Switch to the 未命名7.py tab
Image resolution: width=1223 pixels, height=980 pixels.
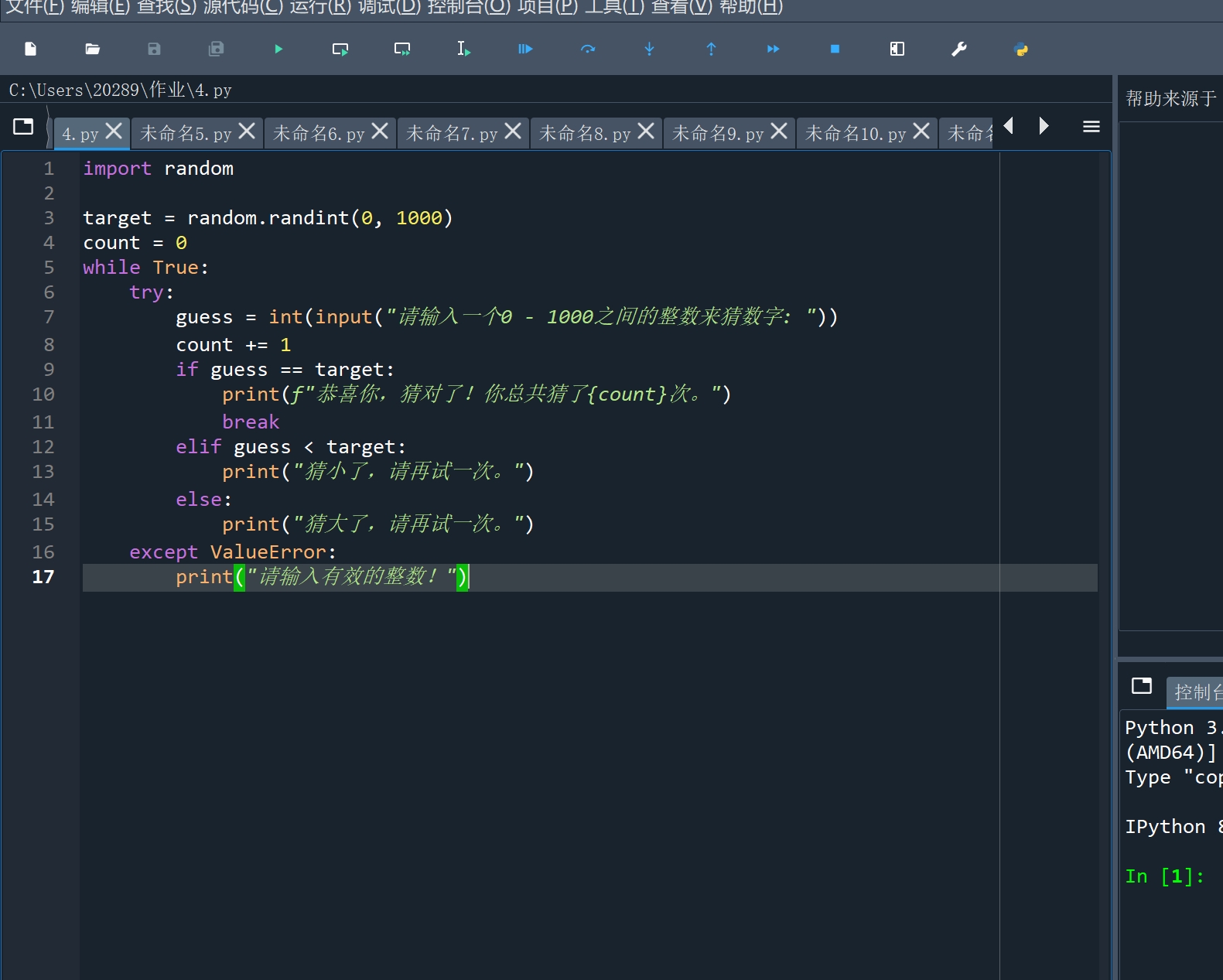[x=452, y=134]
